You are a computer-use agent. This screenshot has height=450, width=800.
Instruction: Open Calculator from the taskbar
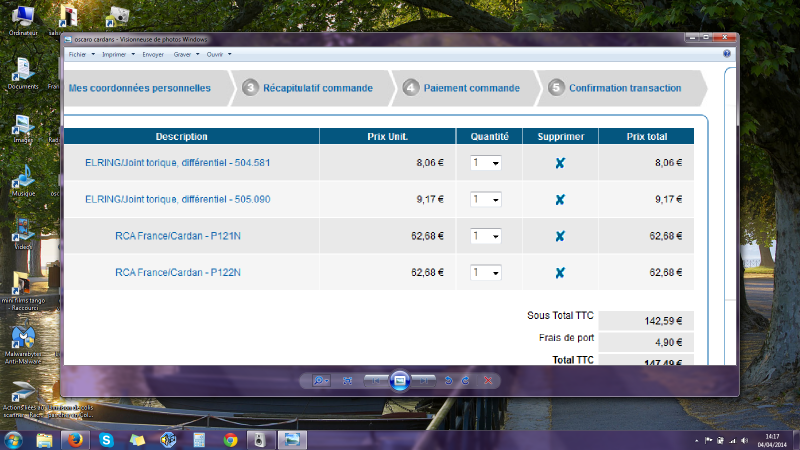click(199, 440)
